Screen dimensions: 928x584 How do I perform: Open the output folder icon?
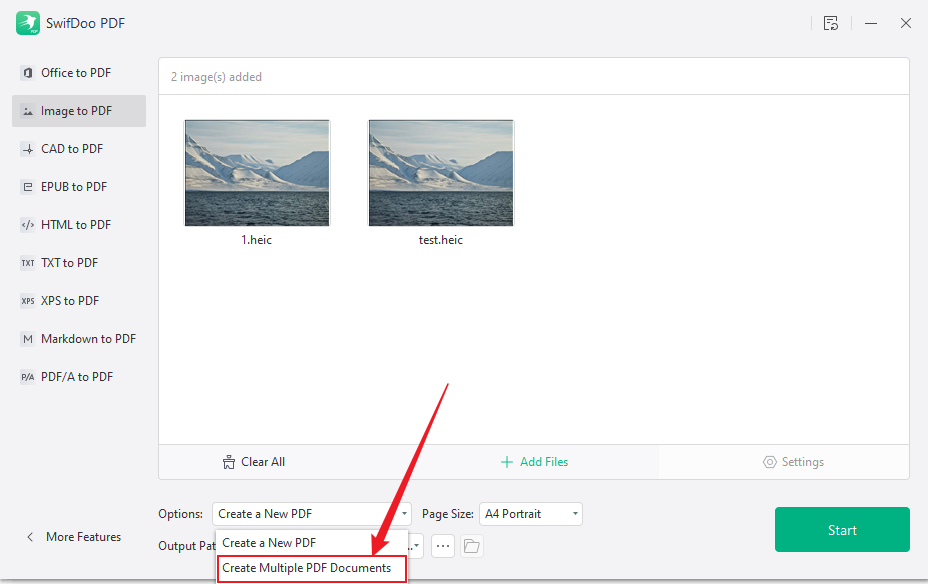pos(470,546)
